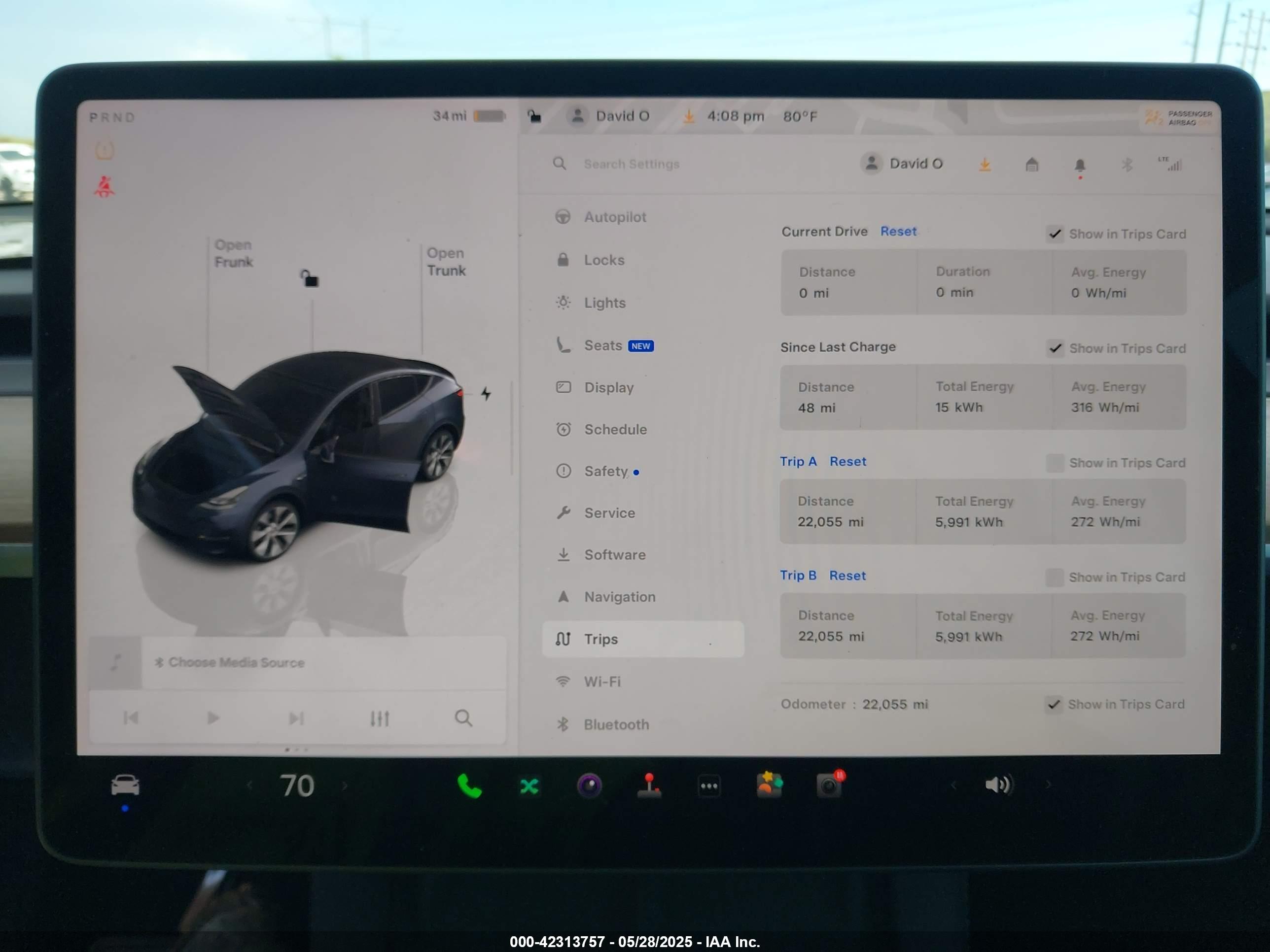This screenshot has width=1270, height=952.
Task: Click the orange download arrow in status bar
Action: pyautogui.click(x=688, y=116)
